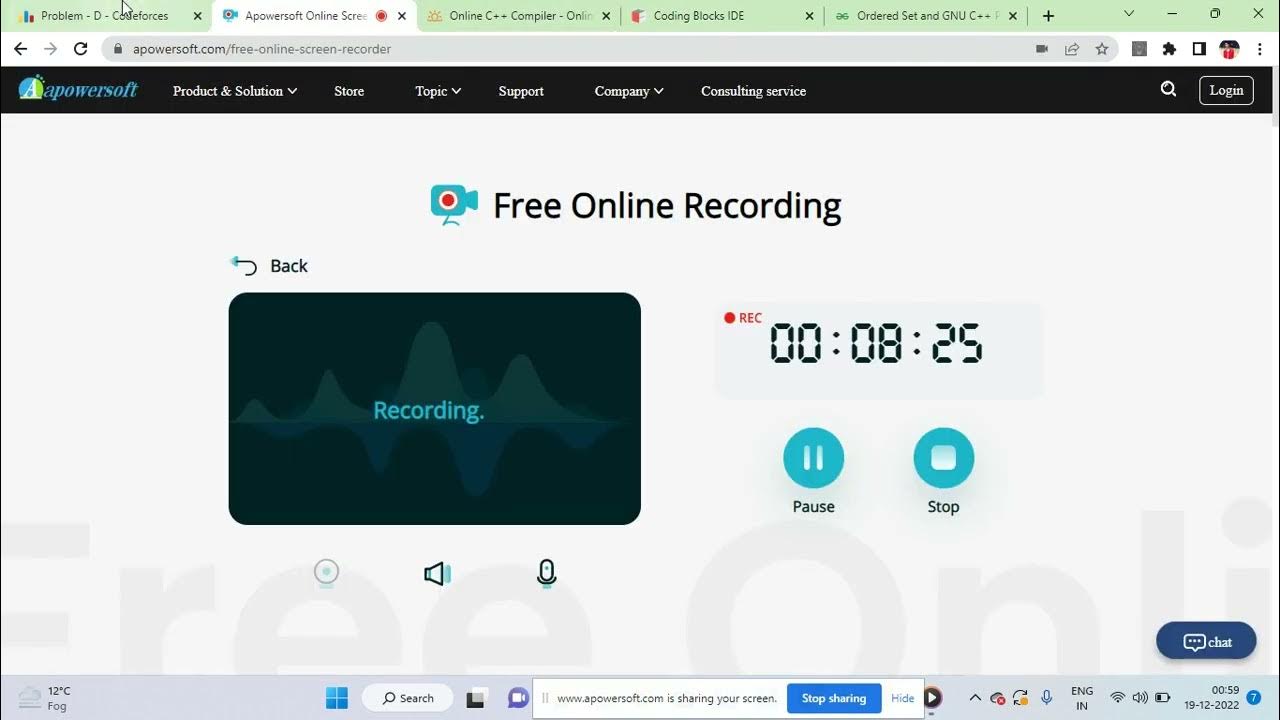Close the Codeforces tab
Screen dimensions: 1280x720
click(197, 16)
